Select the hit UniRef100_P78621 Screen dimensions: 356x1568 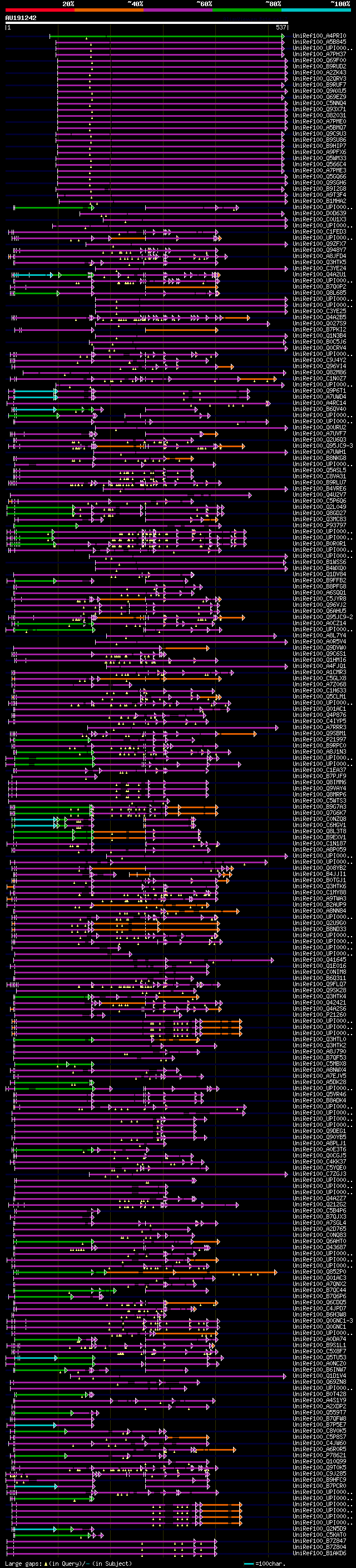[319, 1456]
